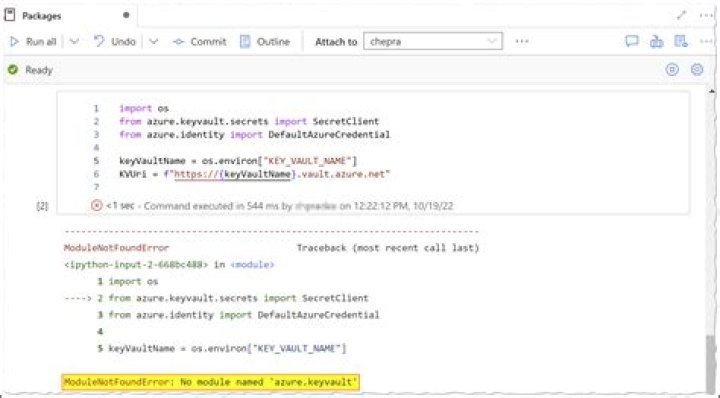720x398 pixels.
Task: Open the top-right tab bar ellipsis
Action: [706, 16]
